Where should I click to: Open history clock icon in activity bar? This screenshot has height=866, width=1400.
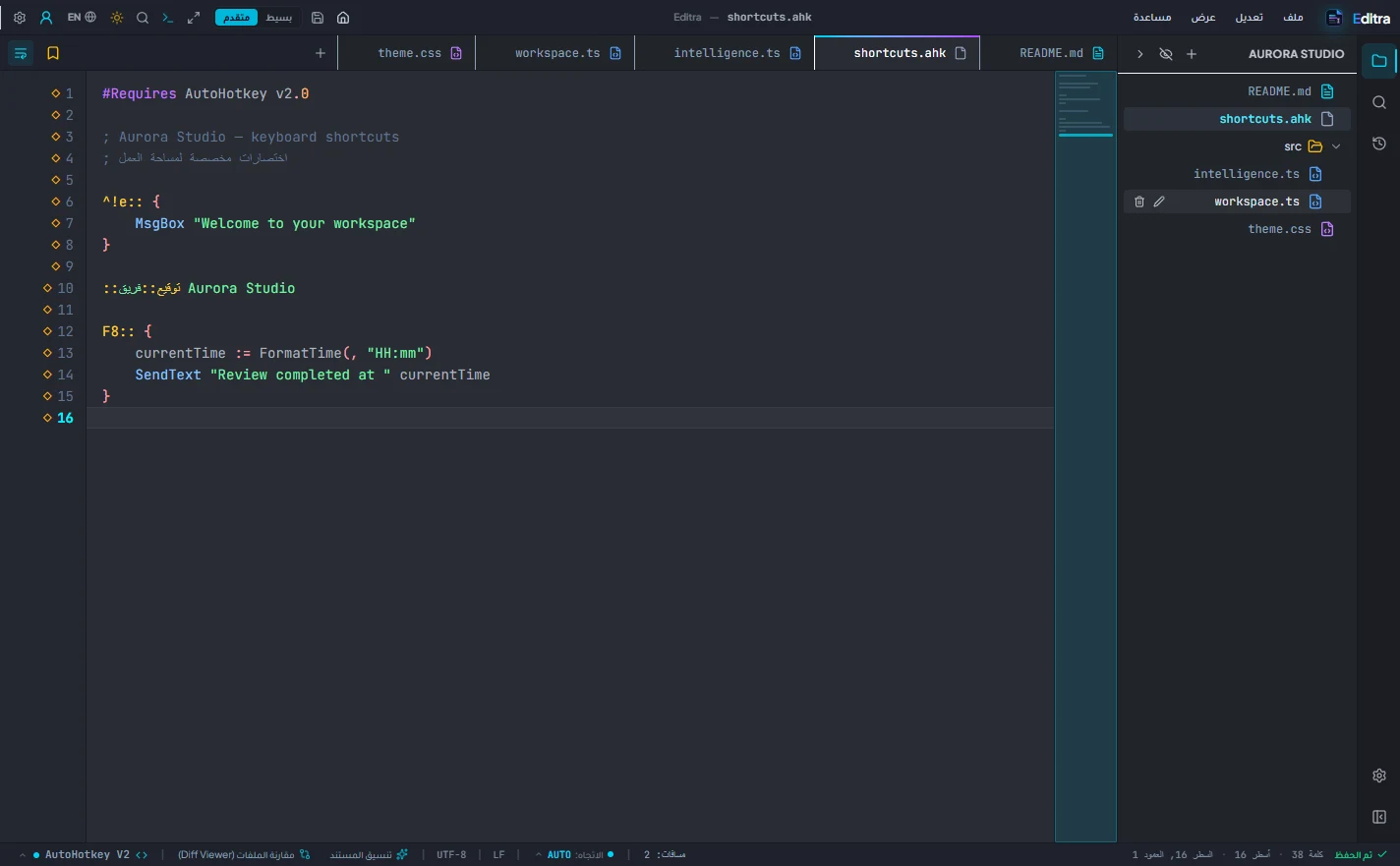click(x=1379, y=144)
